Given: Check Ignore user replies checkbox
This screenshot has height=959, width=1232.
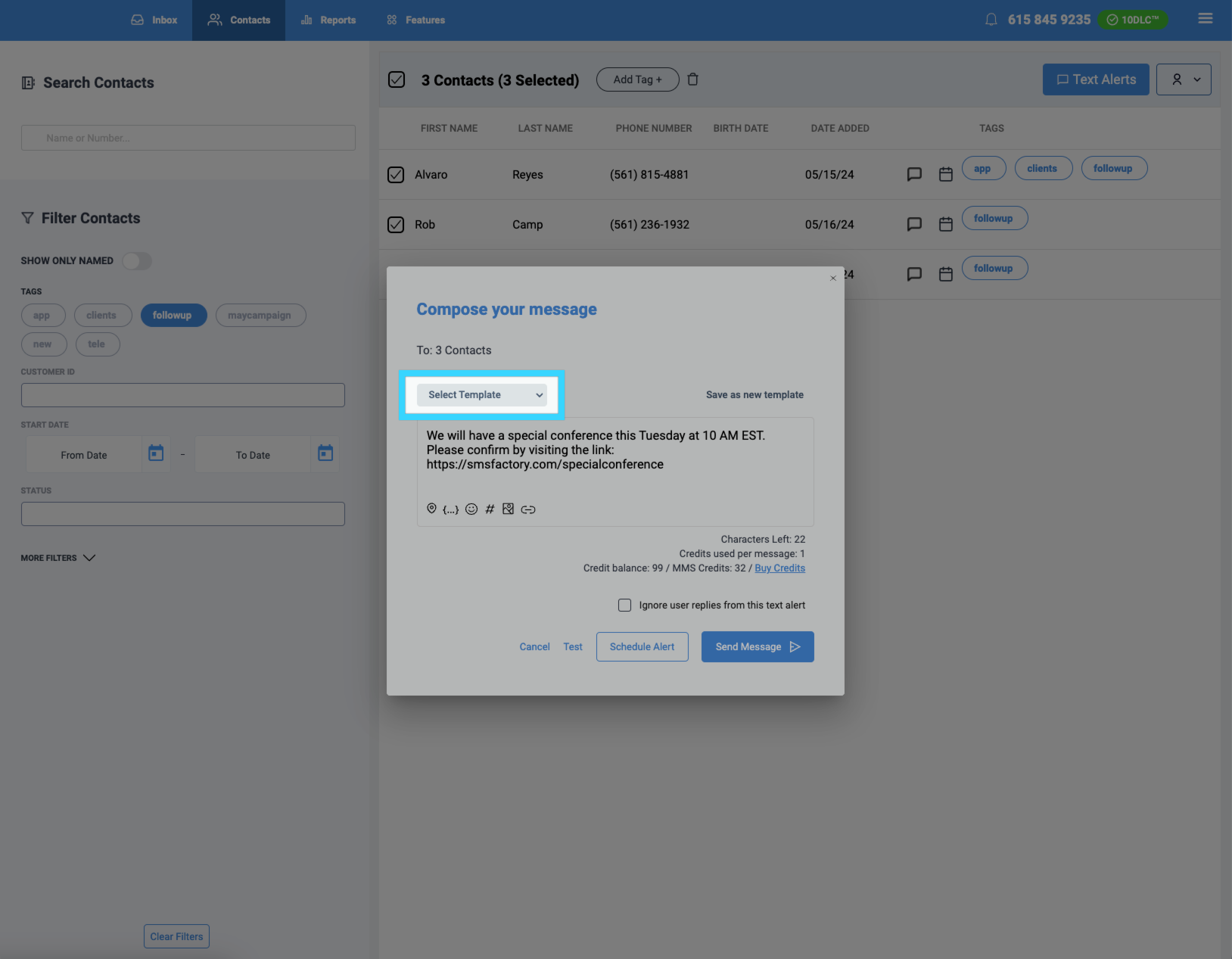Looking at the screenshot, I should 624,605.
